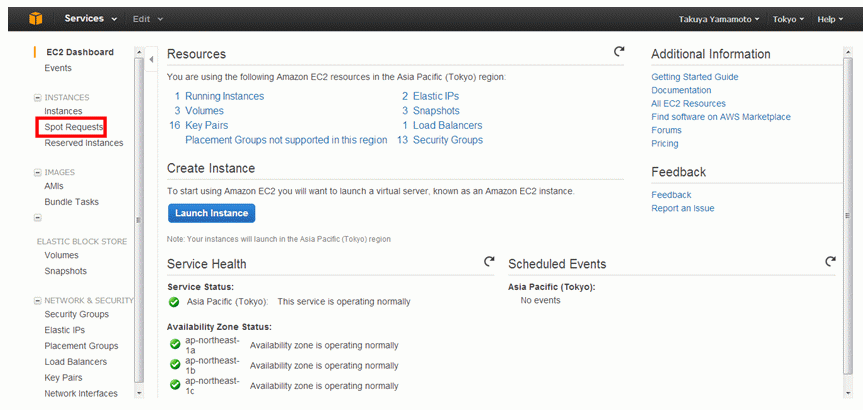This screenshot has width=863, height=410.
Task: Collapse the NETWORK & SECURITY section
Action: click(x=38, y=300)
